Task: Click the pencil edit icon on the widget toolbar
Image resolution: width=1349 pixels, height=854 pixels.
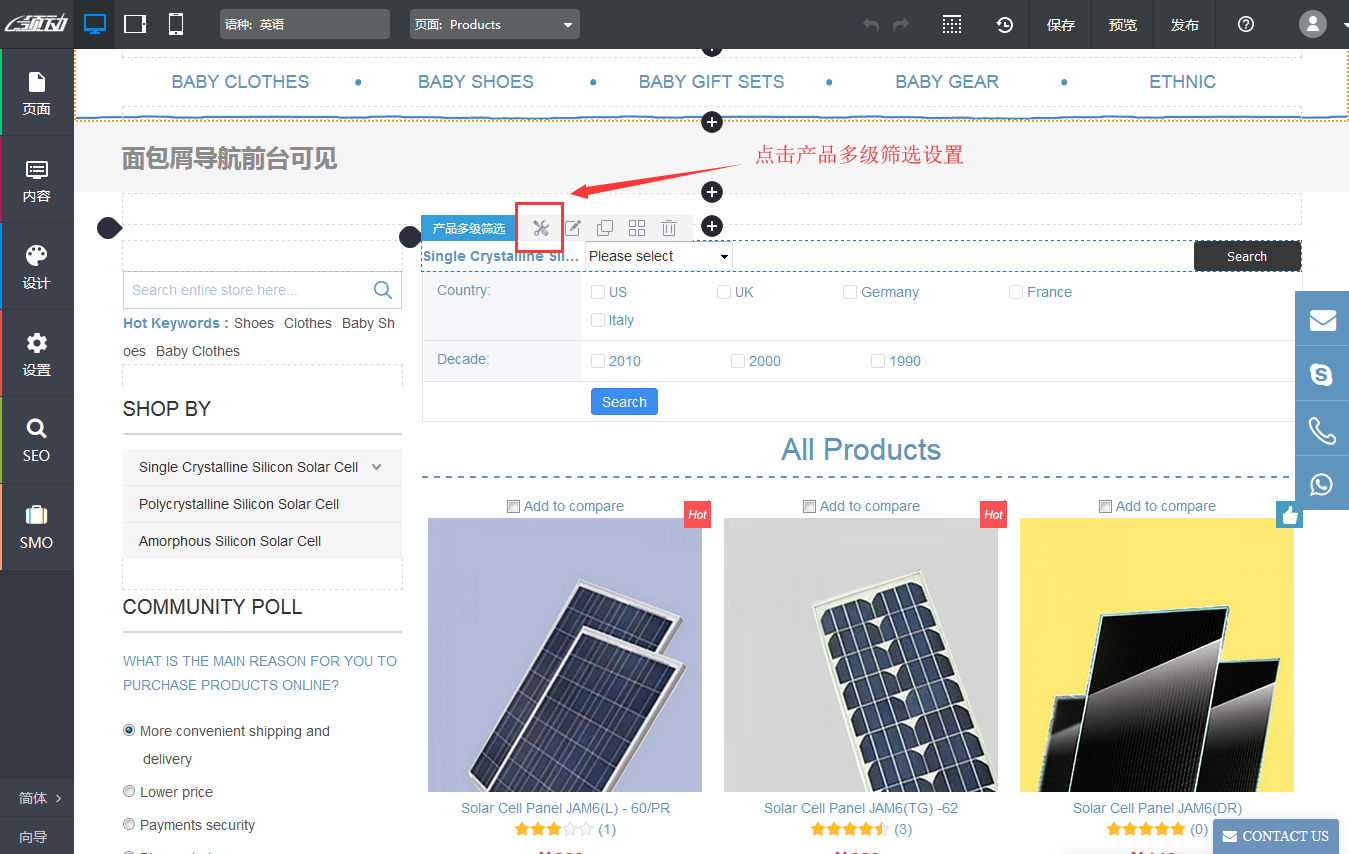Action: click(x=572, y=228)
